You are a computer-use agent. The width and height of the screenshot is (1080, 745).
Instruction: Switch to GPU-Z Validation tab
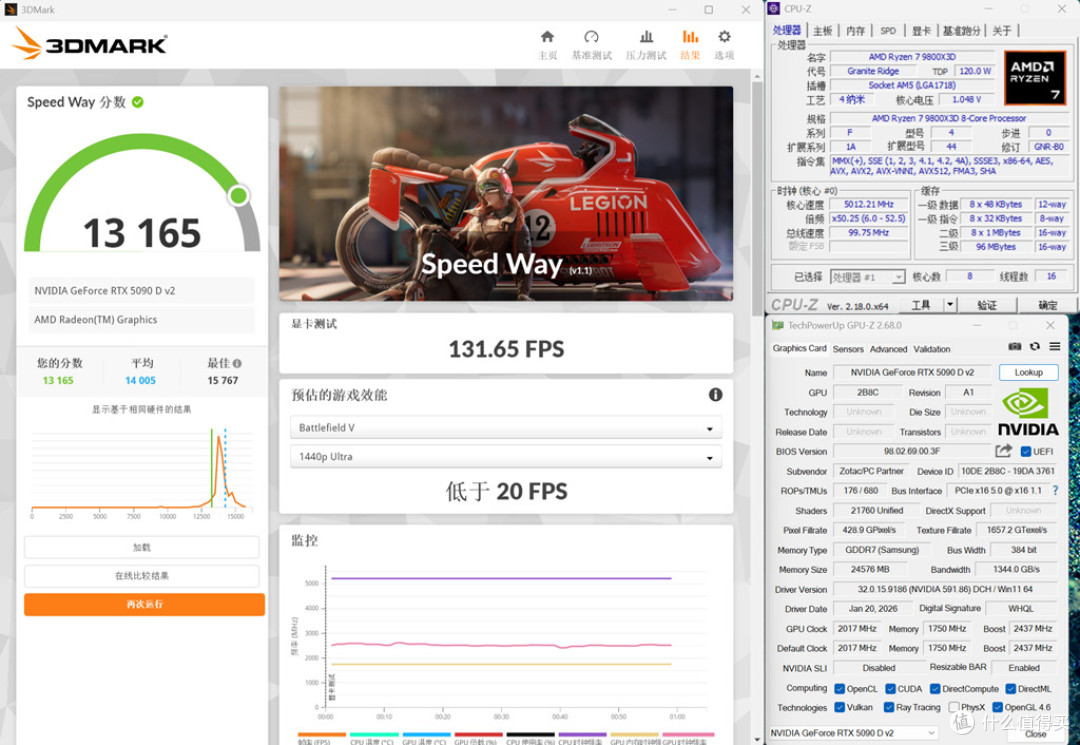click(932, 349)
